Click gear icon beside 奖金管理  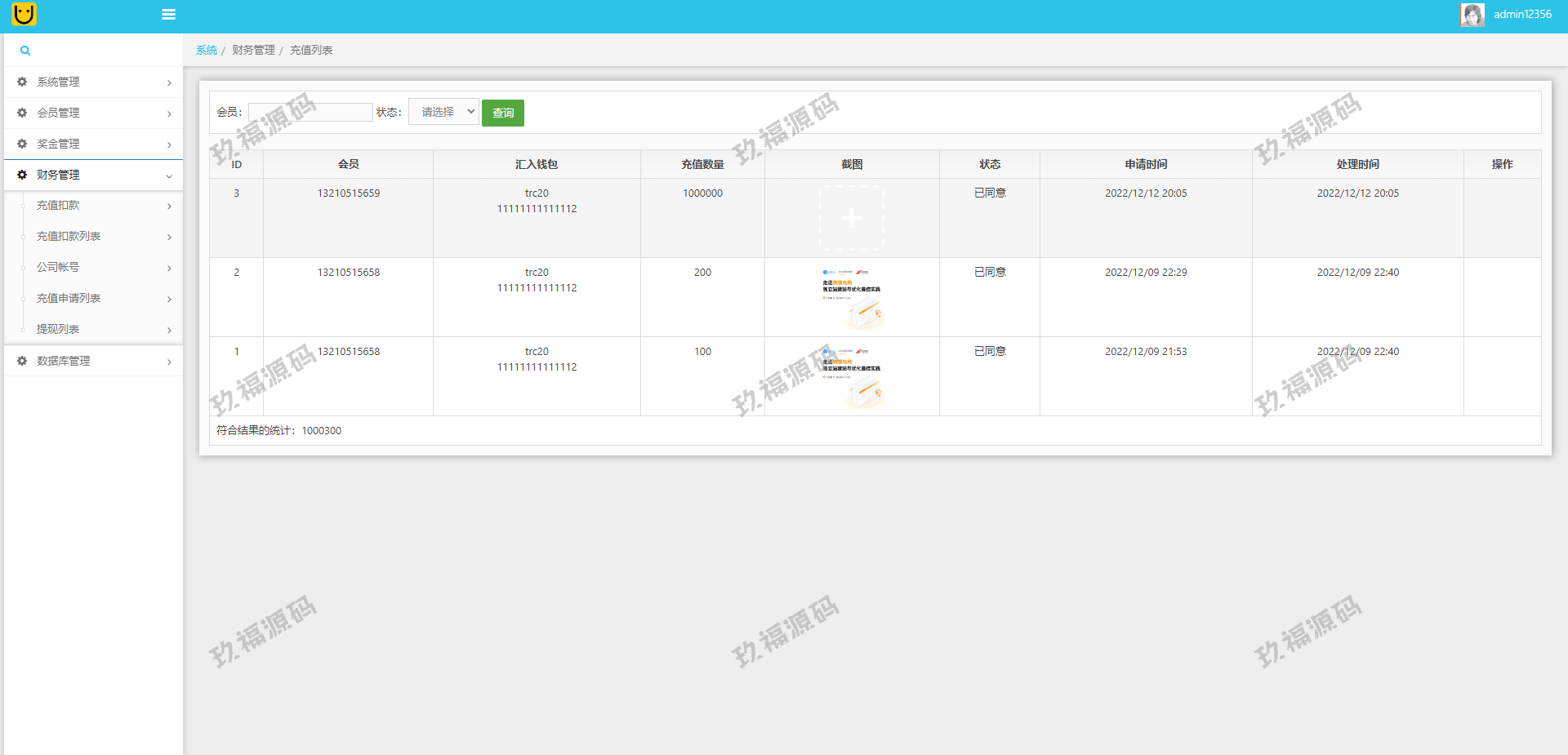pyautogui.click(x=22, y=144)
